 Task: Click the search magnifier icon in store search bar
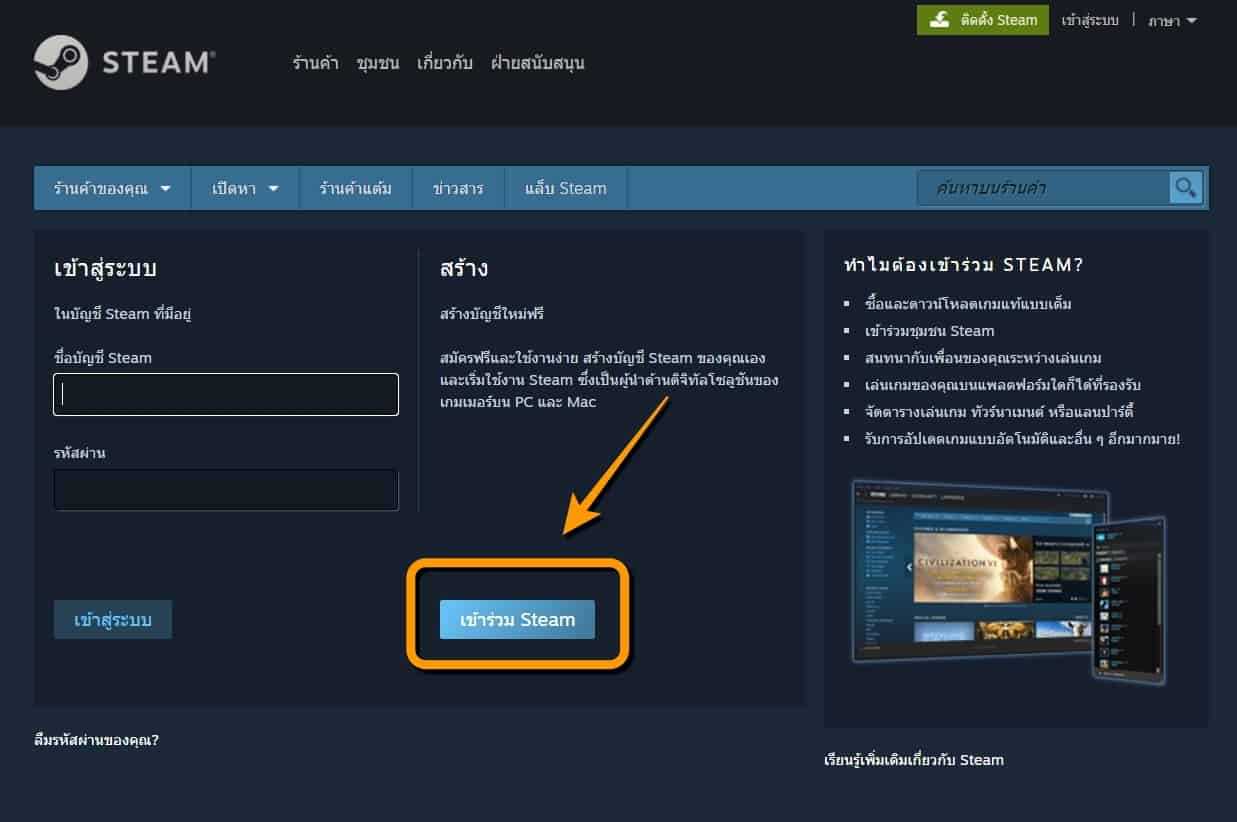point(1184,187)
